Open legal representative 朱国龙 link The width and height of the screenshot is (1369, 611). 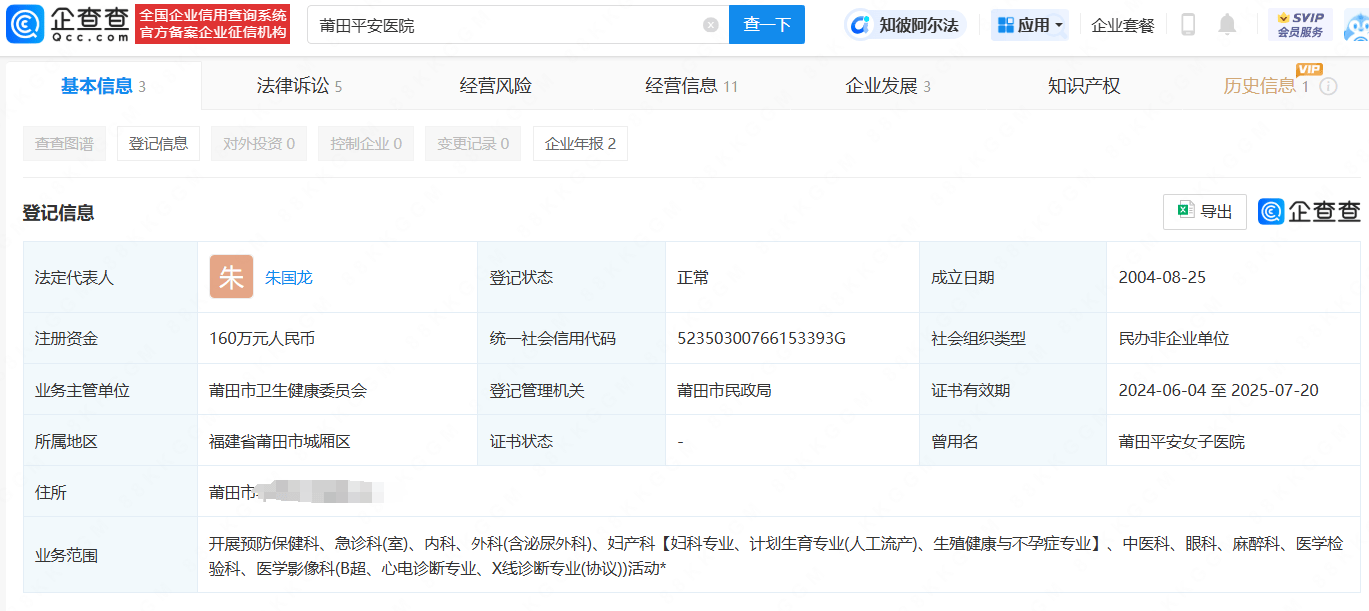pyautogui.click(x=289, y=278)
